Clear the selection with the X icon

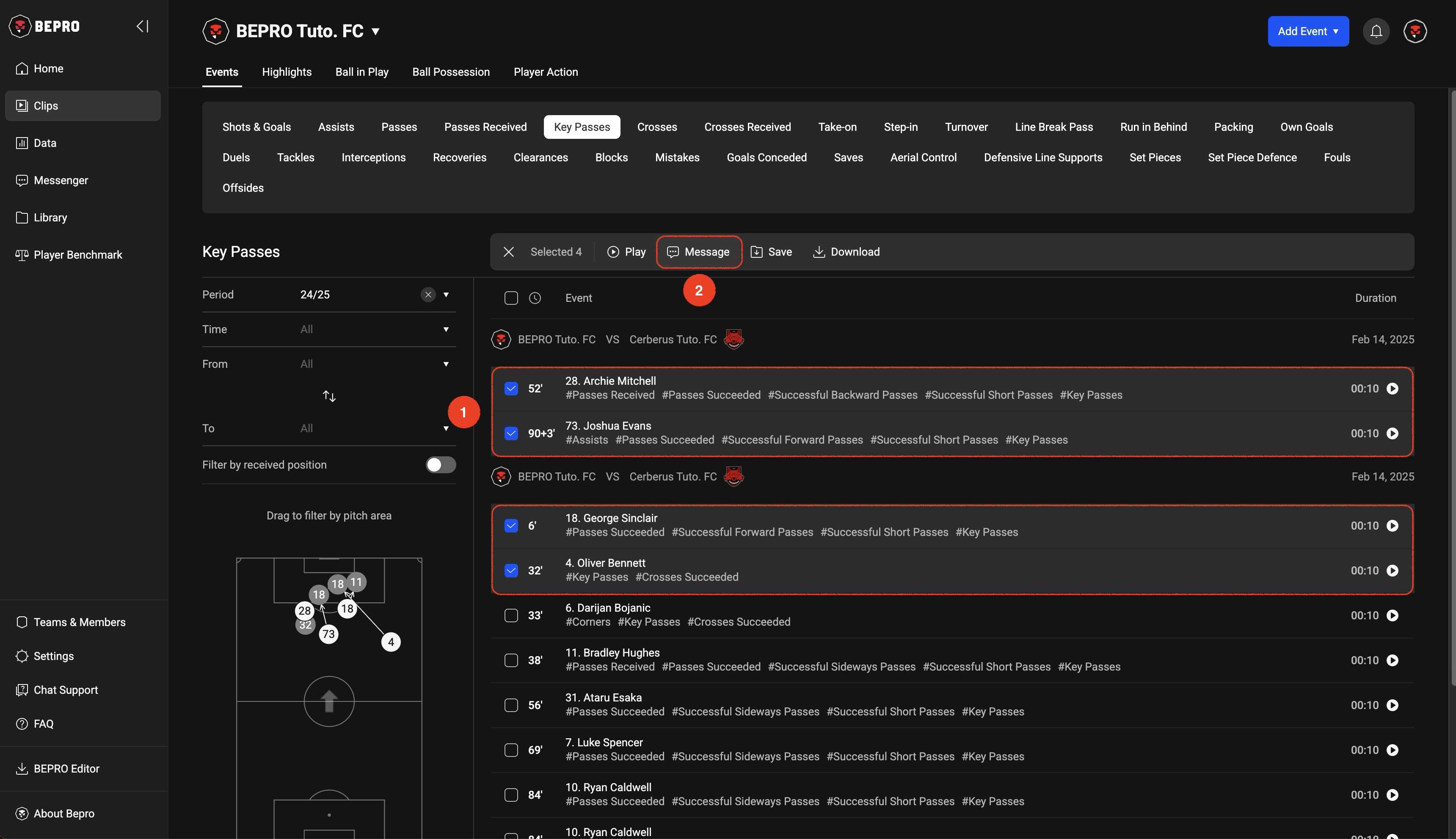pyautogui.click(x=508, y=252)
